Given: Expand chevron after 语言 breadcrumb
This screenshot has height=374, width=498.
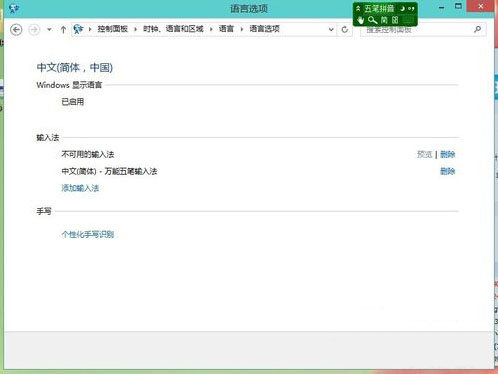Looking at the screenshot, I should [242, 29].
